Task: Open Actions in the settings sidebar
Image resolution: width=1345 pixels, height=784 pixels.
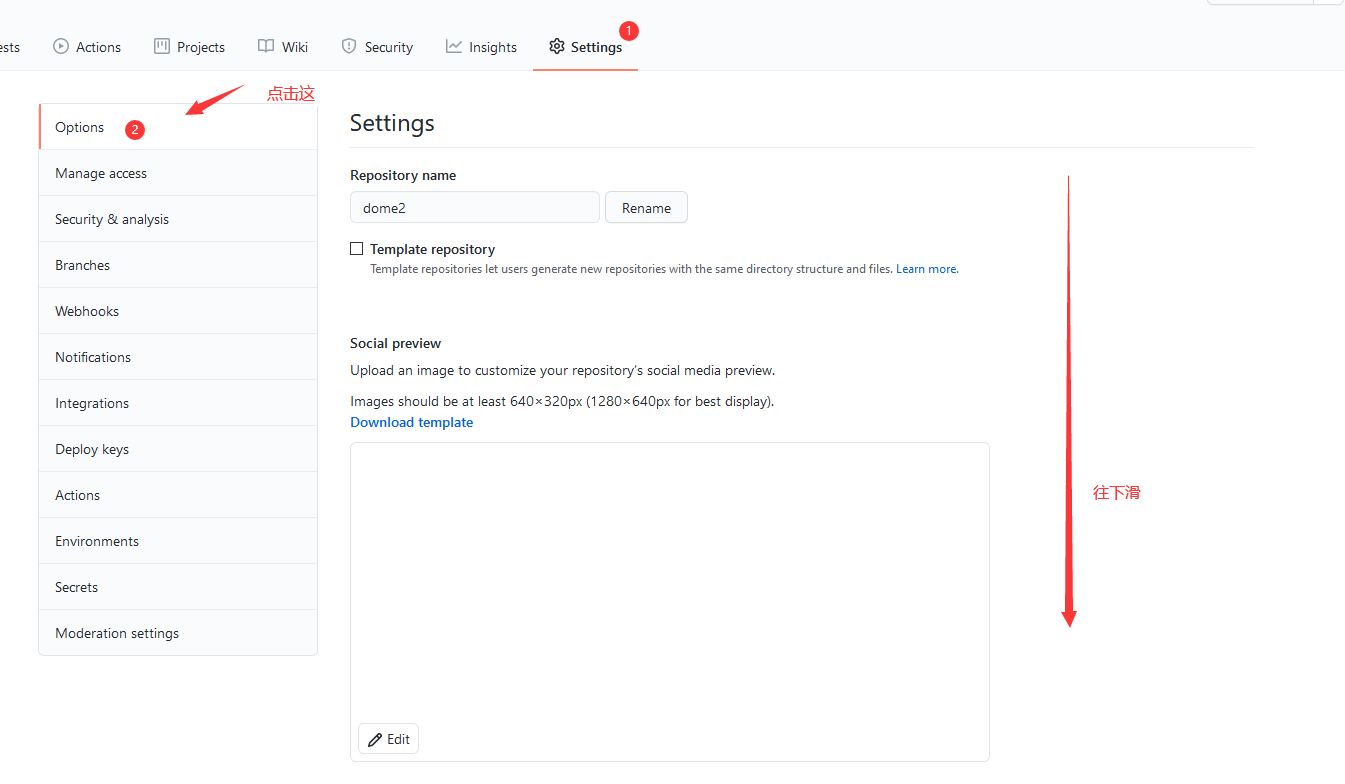Action: [x=178, y=495]
